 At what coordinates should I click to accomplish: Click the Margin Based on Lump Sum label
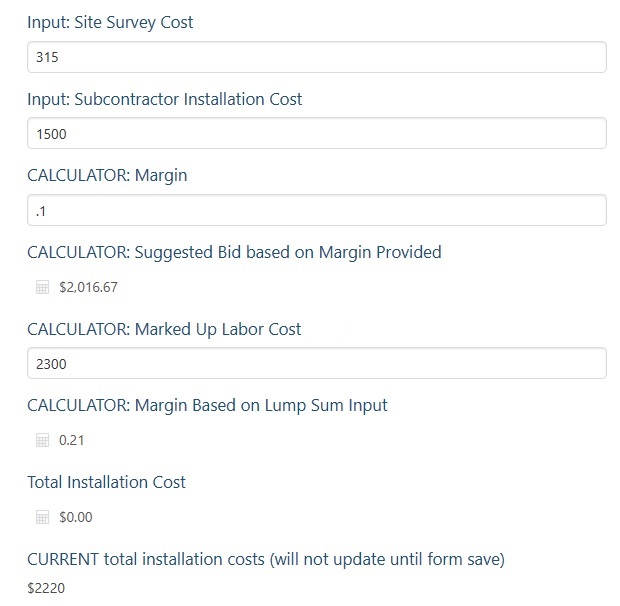(207, 405)
